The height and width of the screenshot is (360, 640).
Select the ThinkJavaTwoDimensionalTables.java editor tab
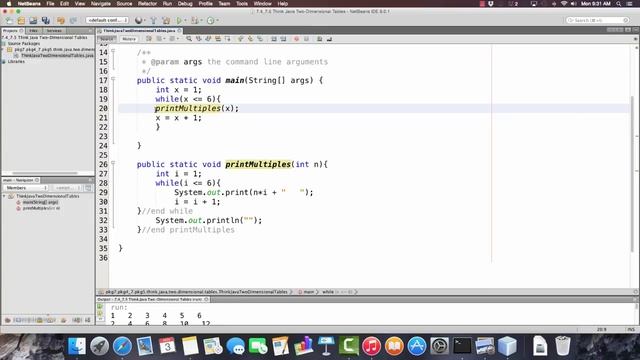(x=139, y=31)
